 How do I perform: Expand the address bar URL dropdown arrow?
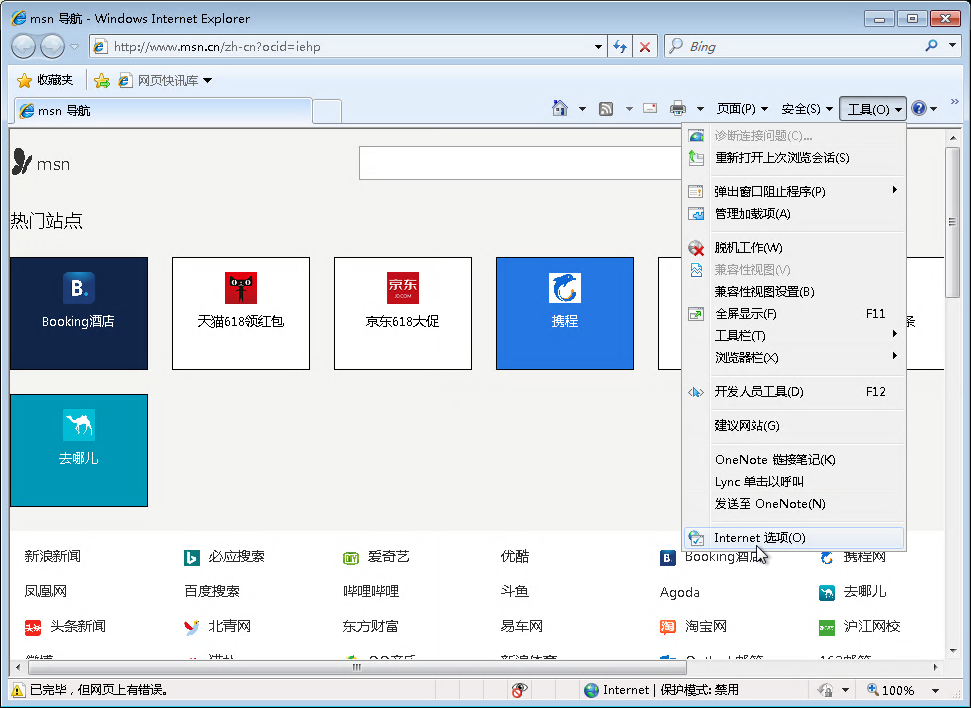tap(598, 46)
